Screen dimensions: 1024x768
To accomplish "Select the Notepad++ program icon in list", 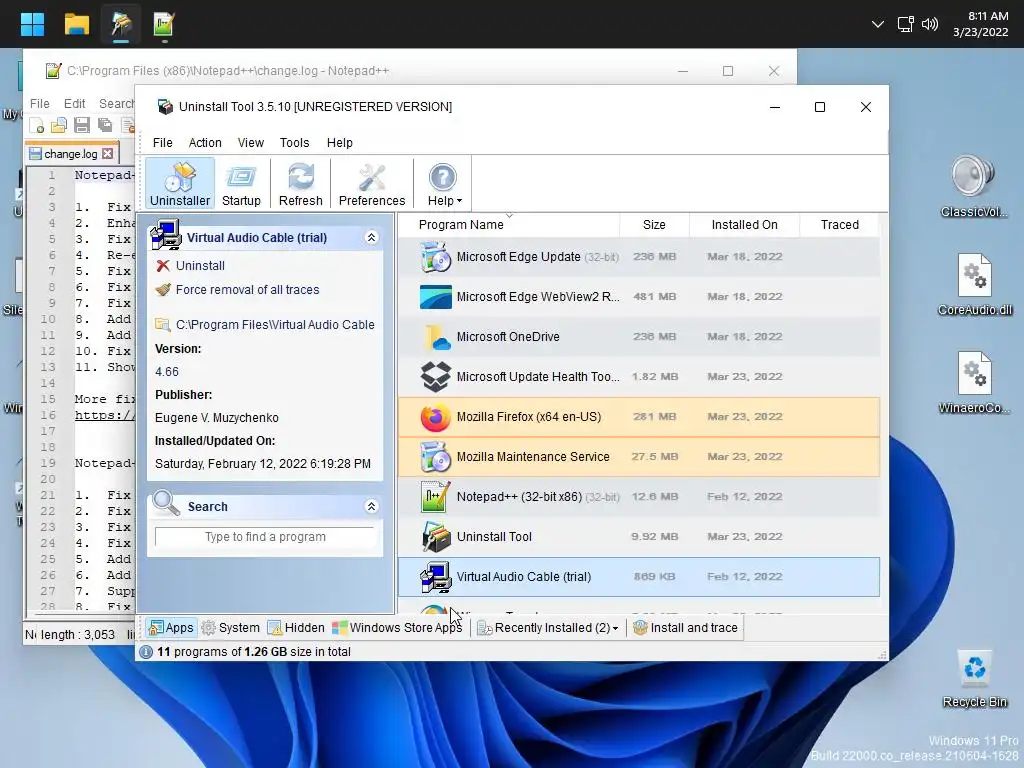I will click(x=436, y=496).
